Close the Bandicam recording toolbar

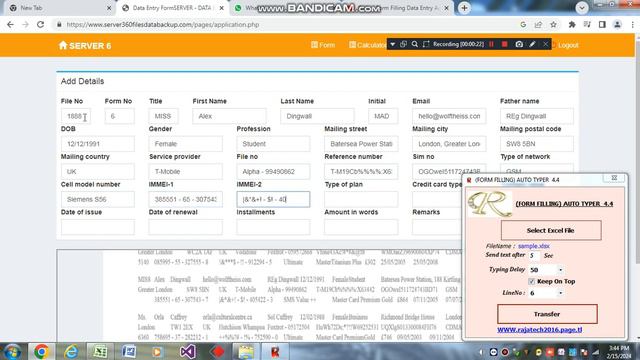point(545,44)
